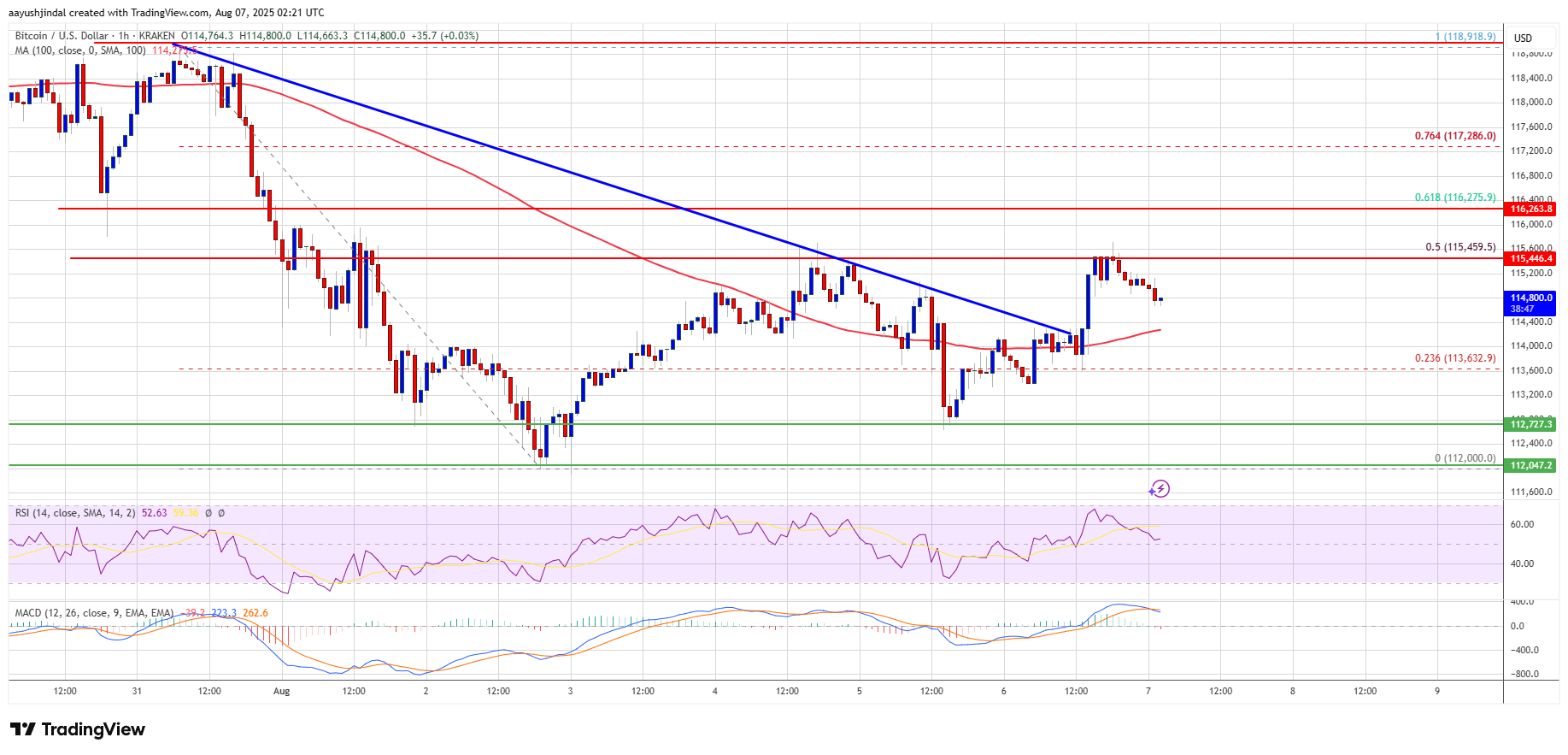This screenshot has width=1568, height=755.
Task: Click the blue descending trend line
Action: click(598, 181)
